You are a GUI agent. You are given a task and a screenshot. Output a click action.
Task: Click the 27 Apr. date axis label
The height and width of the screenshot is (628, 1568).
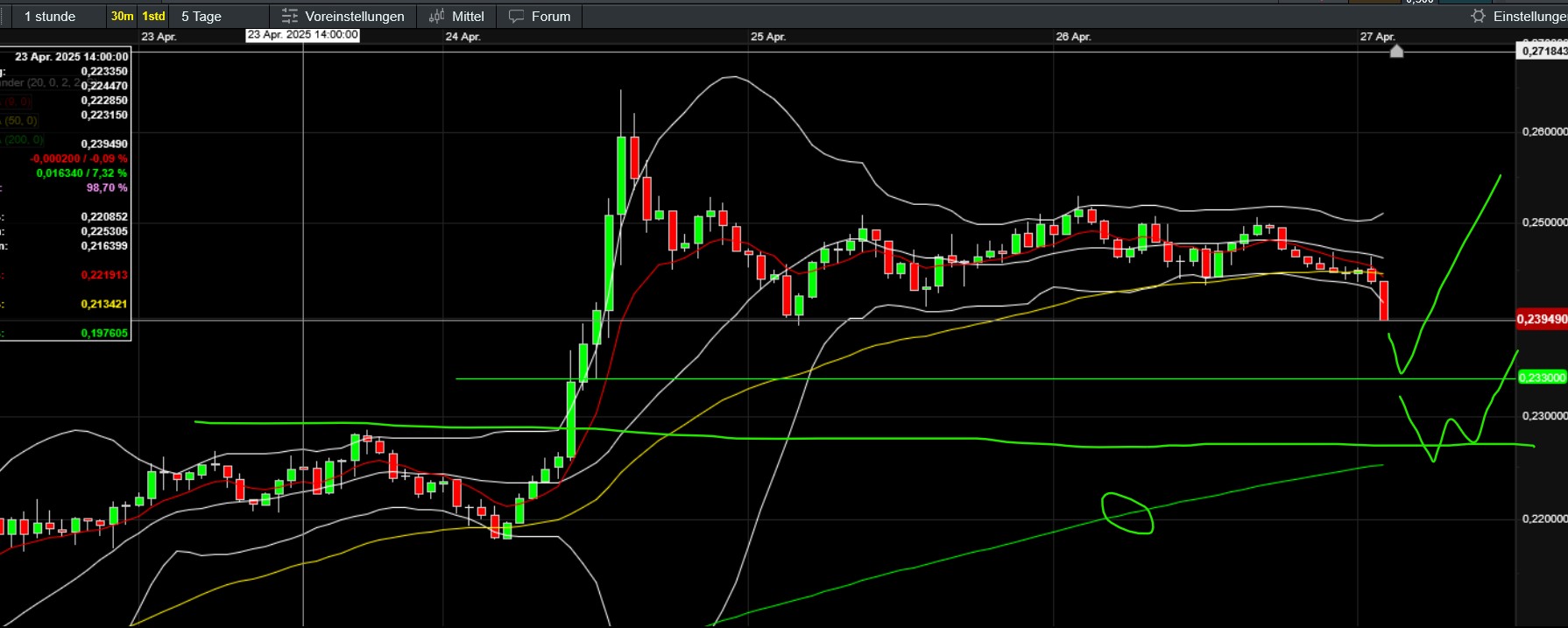tap(1378, 37)
